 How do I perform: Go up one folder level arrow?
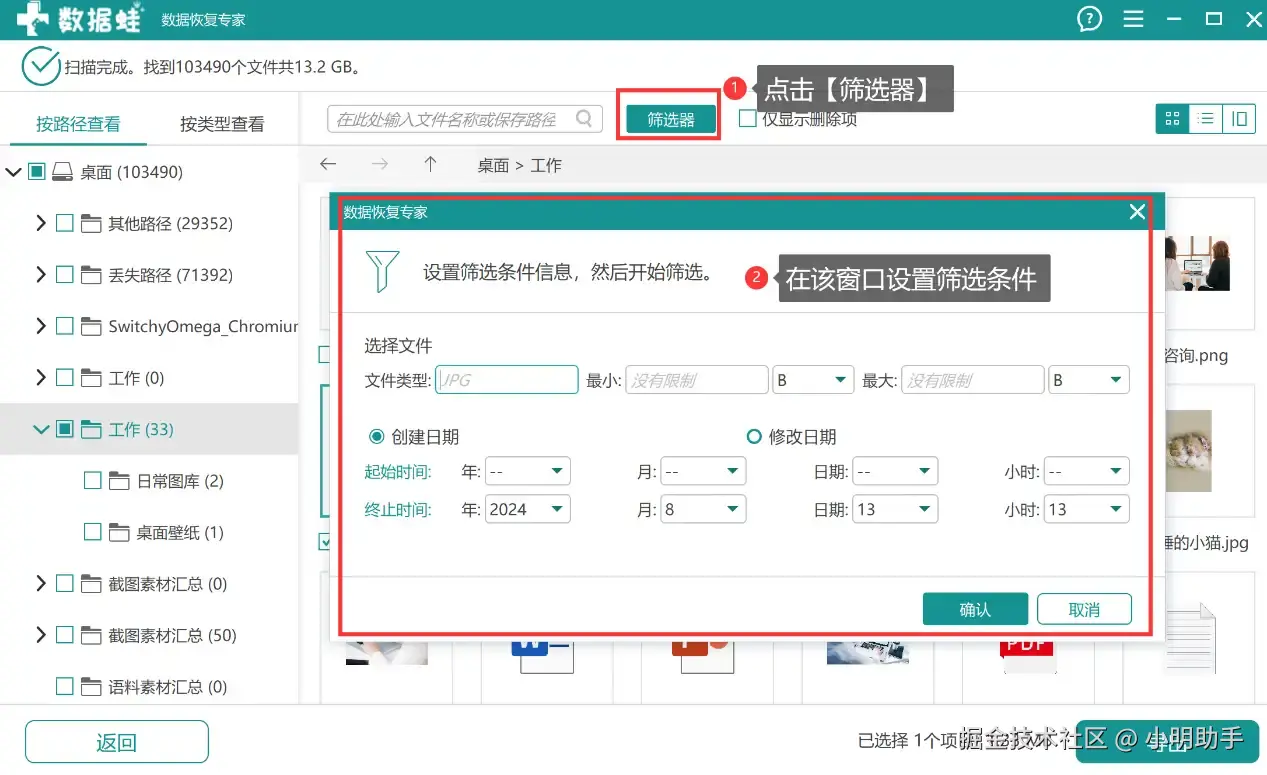430,164
